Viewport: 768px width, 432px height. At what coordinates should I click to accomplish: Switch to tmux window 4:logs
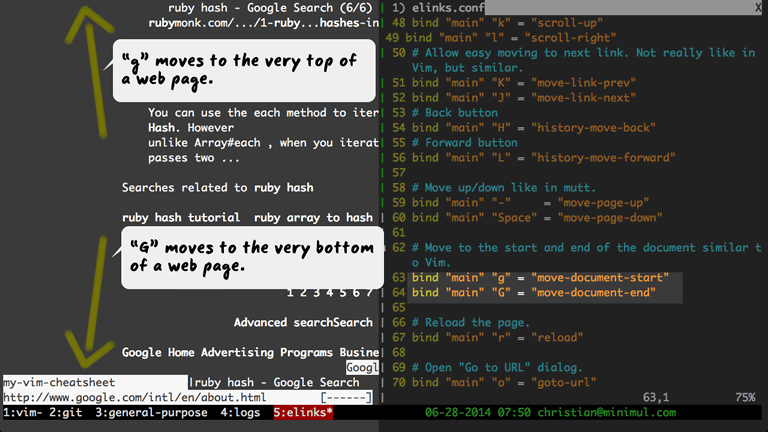point(240,413)
